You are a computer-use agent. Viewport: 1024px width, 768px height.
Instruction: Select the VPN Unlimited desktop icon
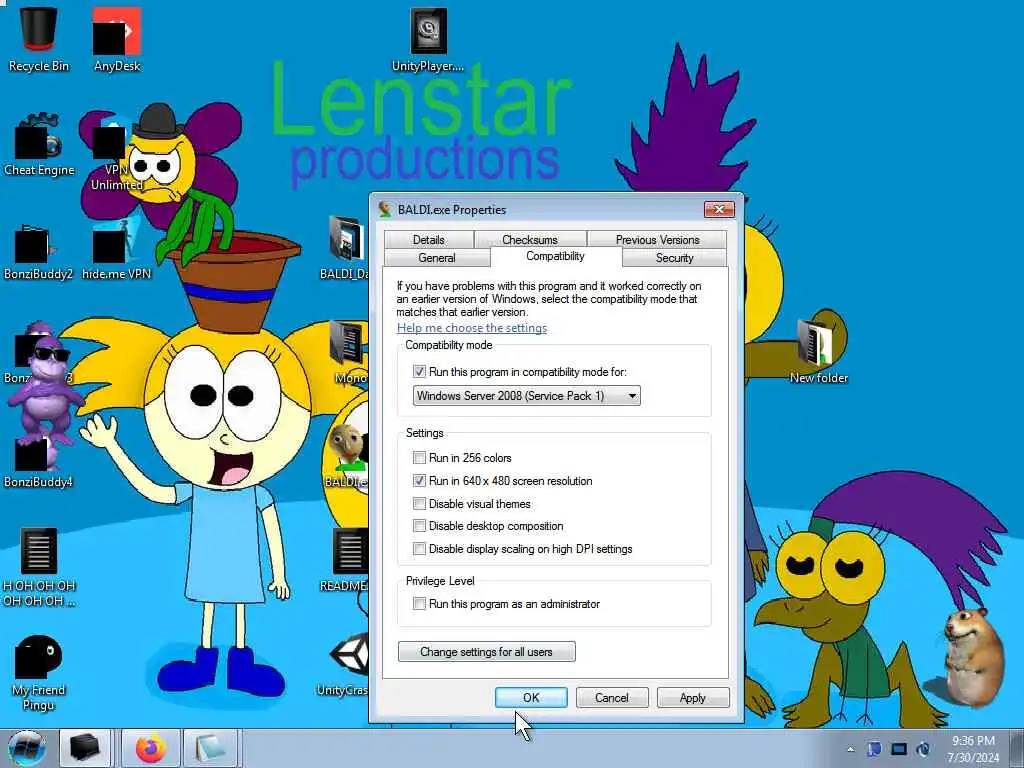[x=117, y=152]
